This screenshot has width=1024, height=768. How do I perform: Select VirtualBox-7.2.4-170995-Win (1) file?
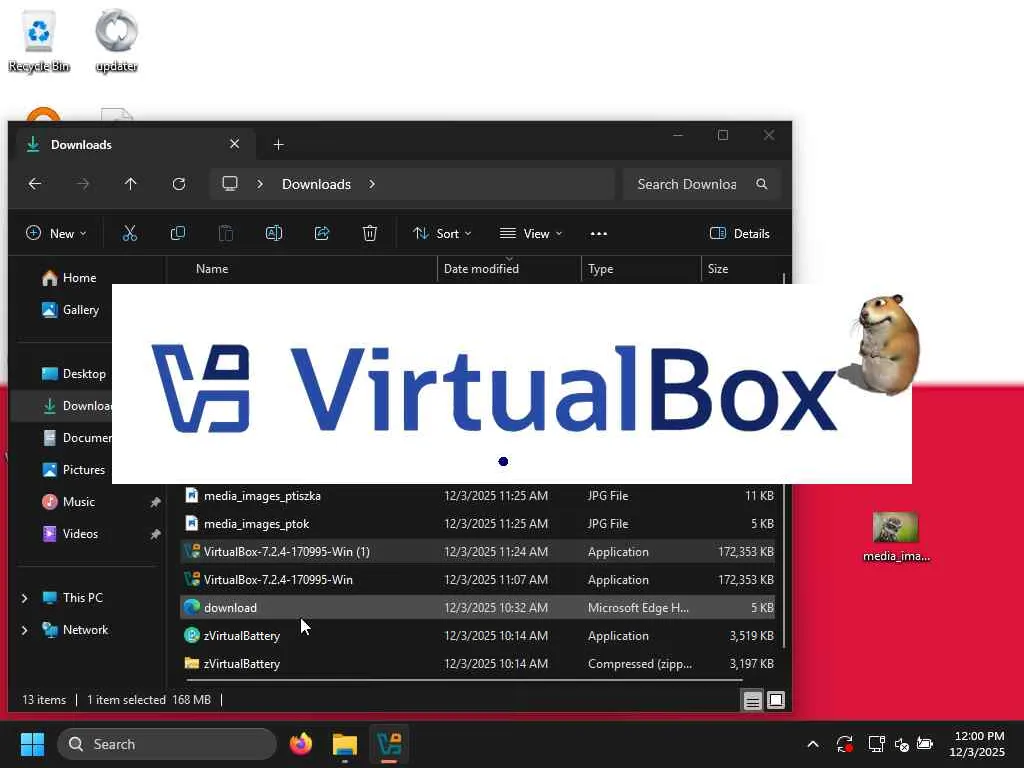(x=477, y=552)
